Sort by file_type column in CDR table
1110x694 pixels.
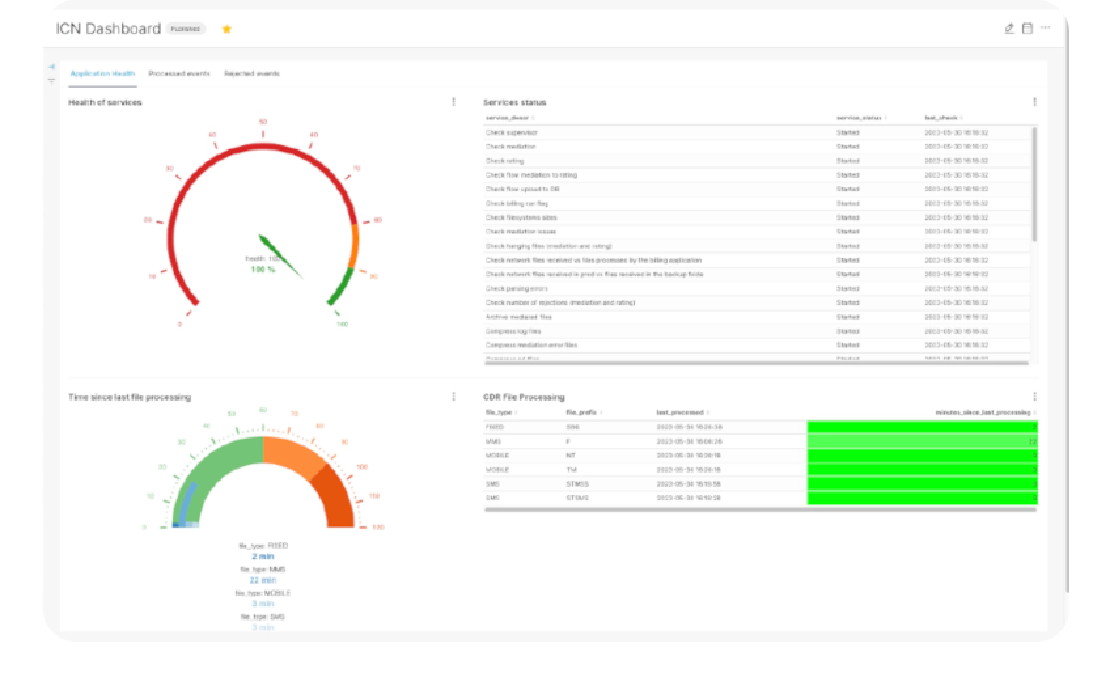500,412
